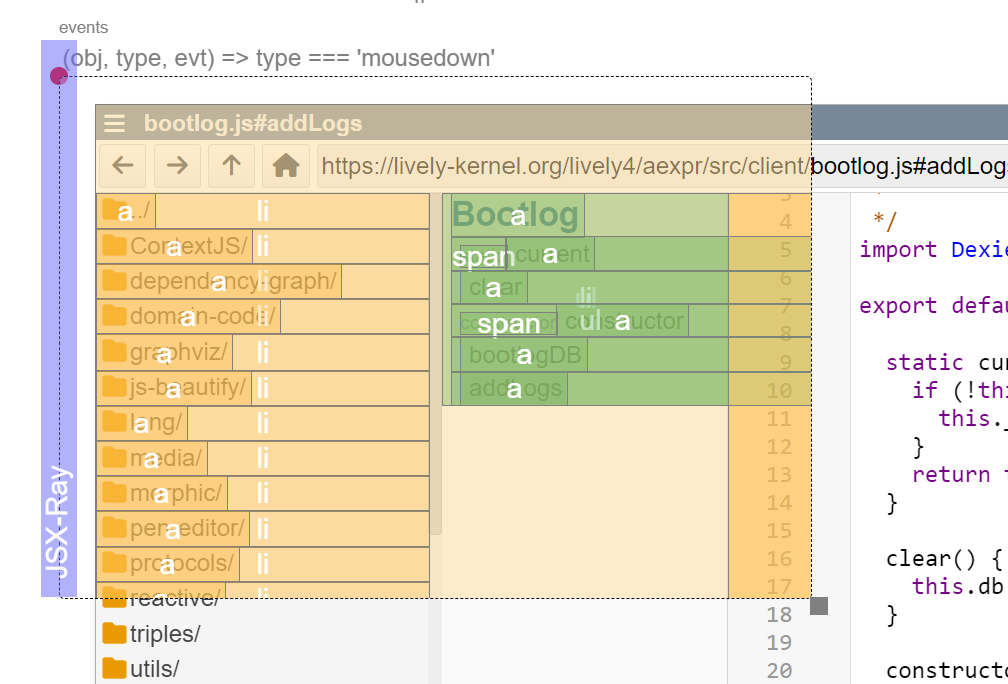Click the home navigation button

tap(286, 165)
